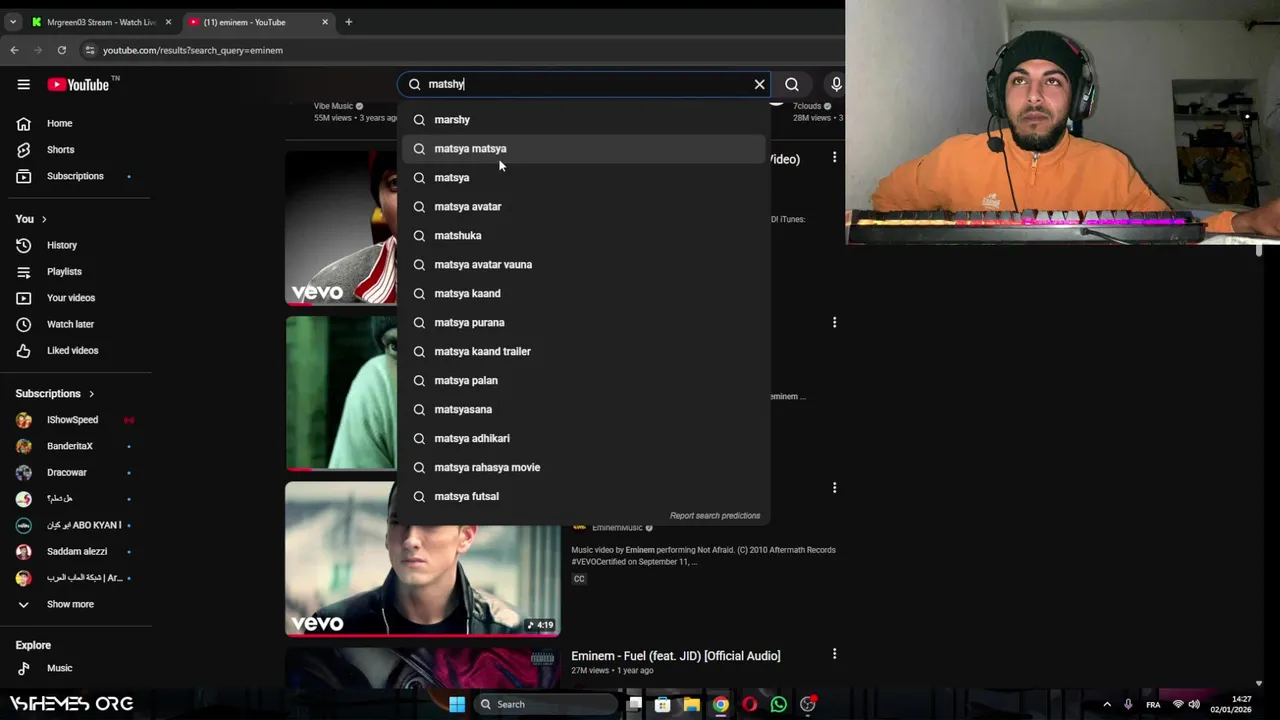The height and width of the screenshot is (720, 1280).
Task: Close the Mrgreen03 Stream tab
Action: pyautogui.click(x=168, y=22)
